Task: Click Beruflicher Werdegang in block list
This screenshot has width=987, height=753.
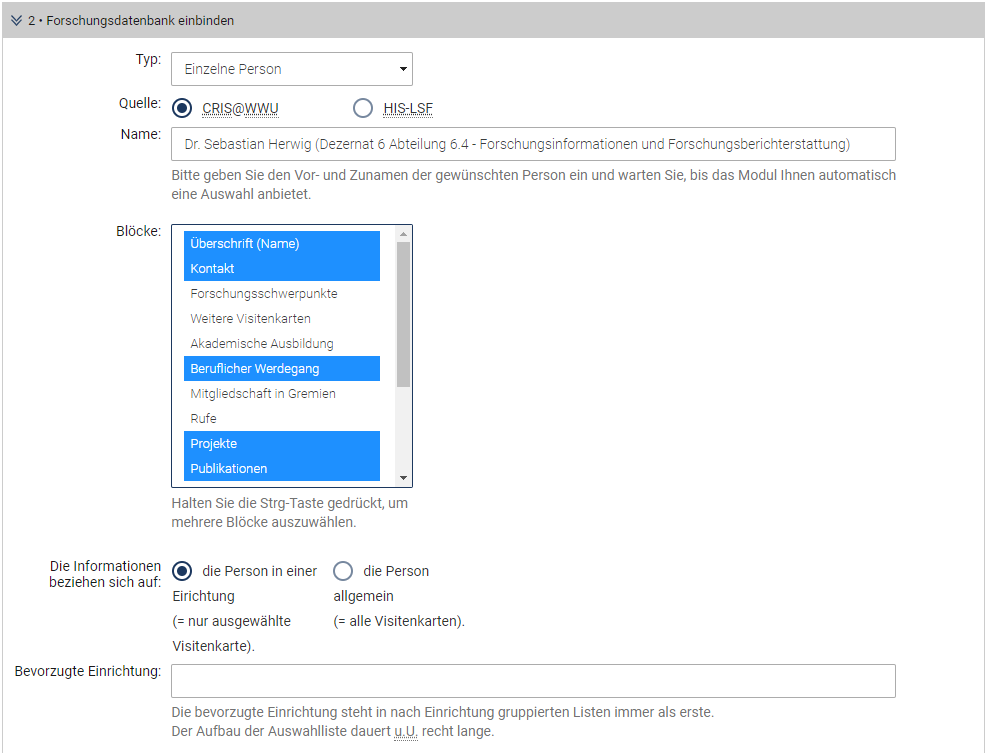Action: click(x=282, y=369)
